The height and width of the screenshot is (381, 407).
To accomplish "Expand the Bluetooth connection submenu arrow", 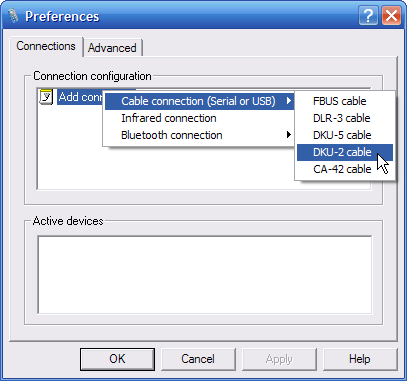I will click(289, 135).
